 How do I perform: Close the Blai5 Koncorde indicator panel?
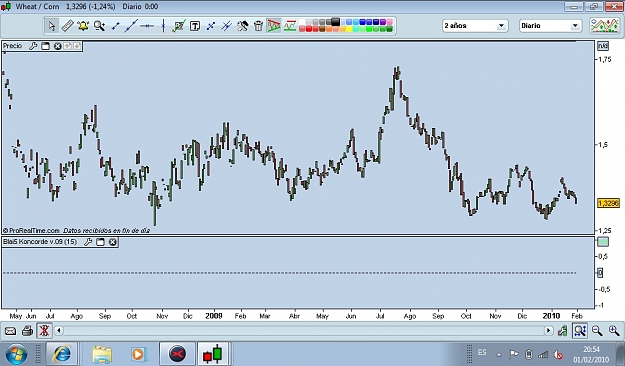click(x=113, y=242)
